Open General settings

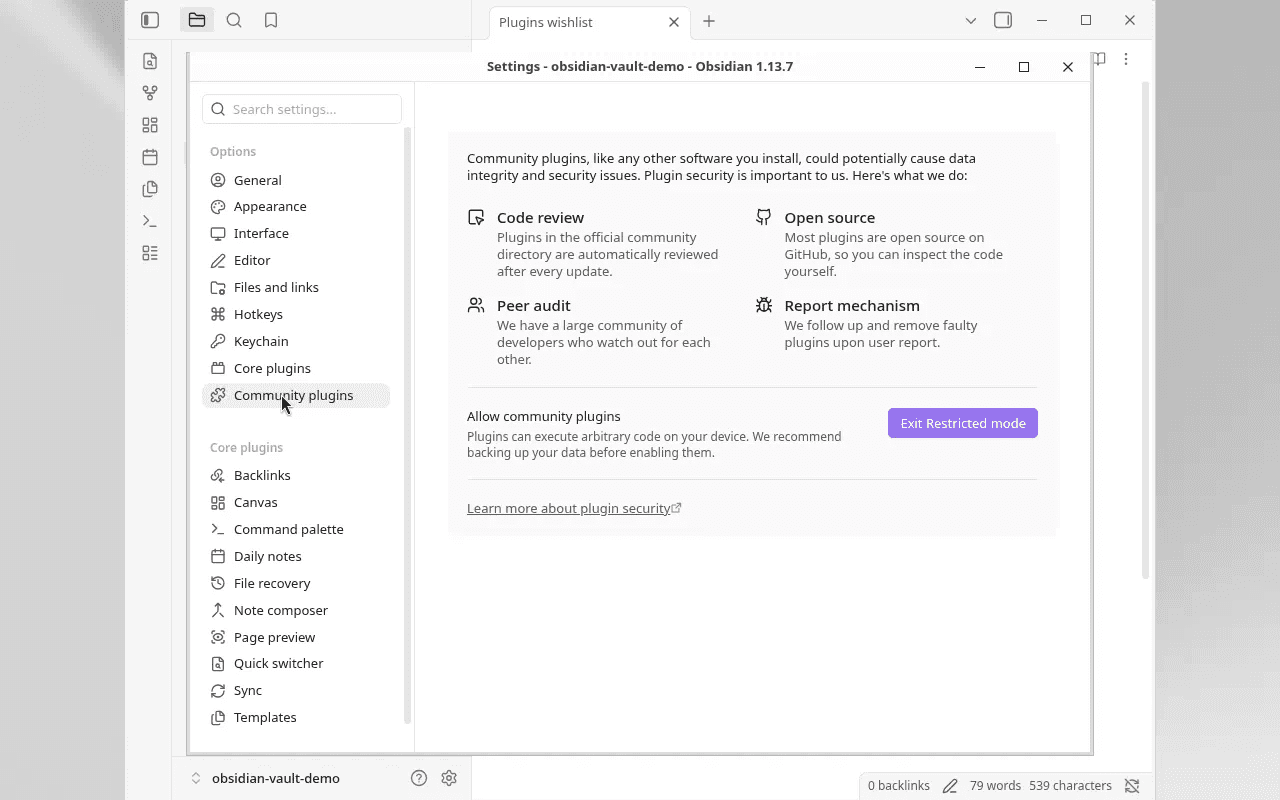point(296,180)
